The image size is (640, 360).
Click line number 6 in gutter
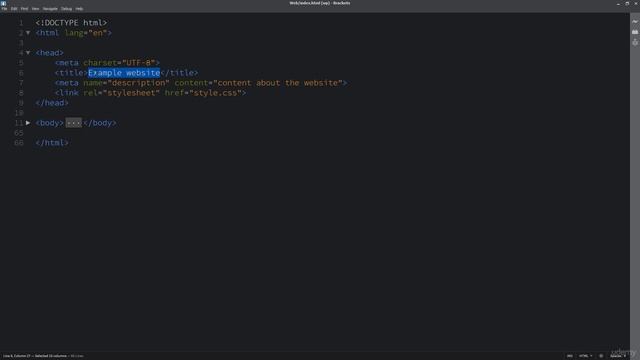[x=21, y=73]
